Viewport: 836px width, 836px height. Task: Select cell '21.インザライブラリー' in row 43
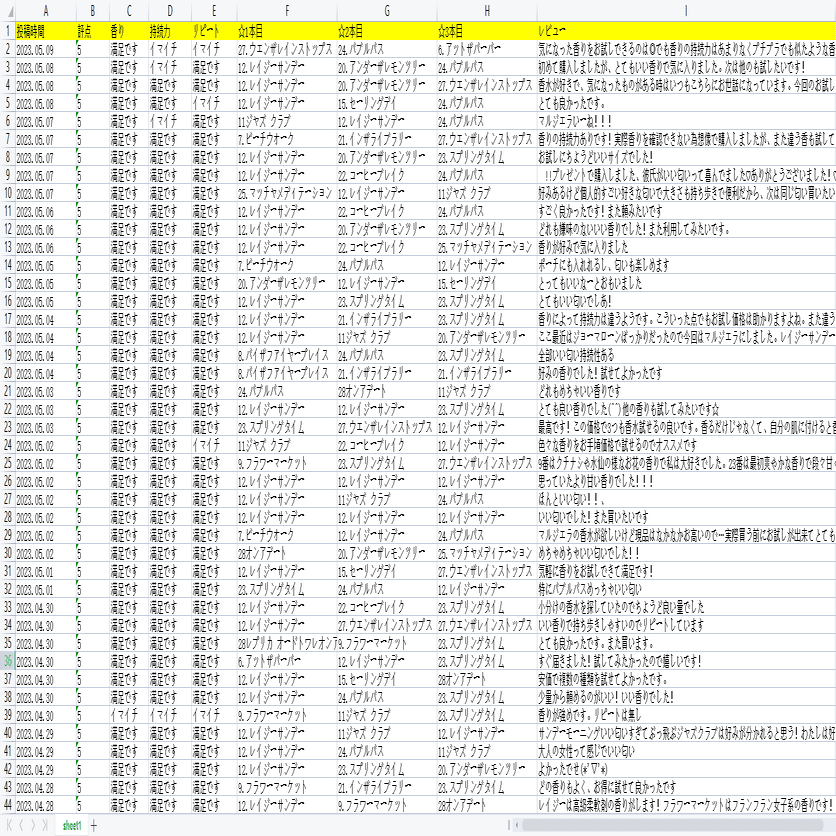click(x=387, y=787)
